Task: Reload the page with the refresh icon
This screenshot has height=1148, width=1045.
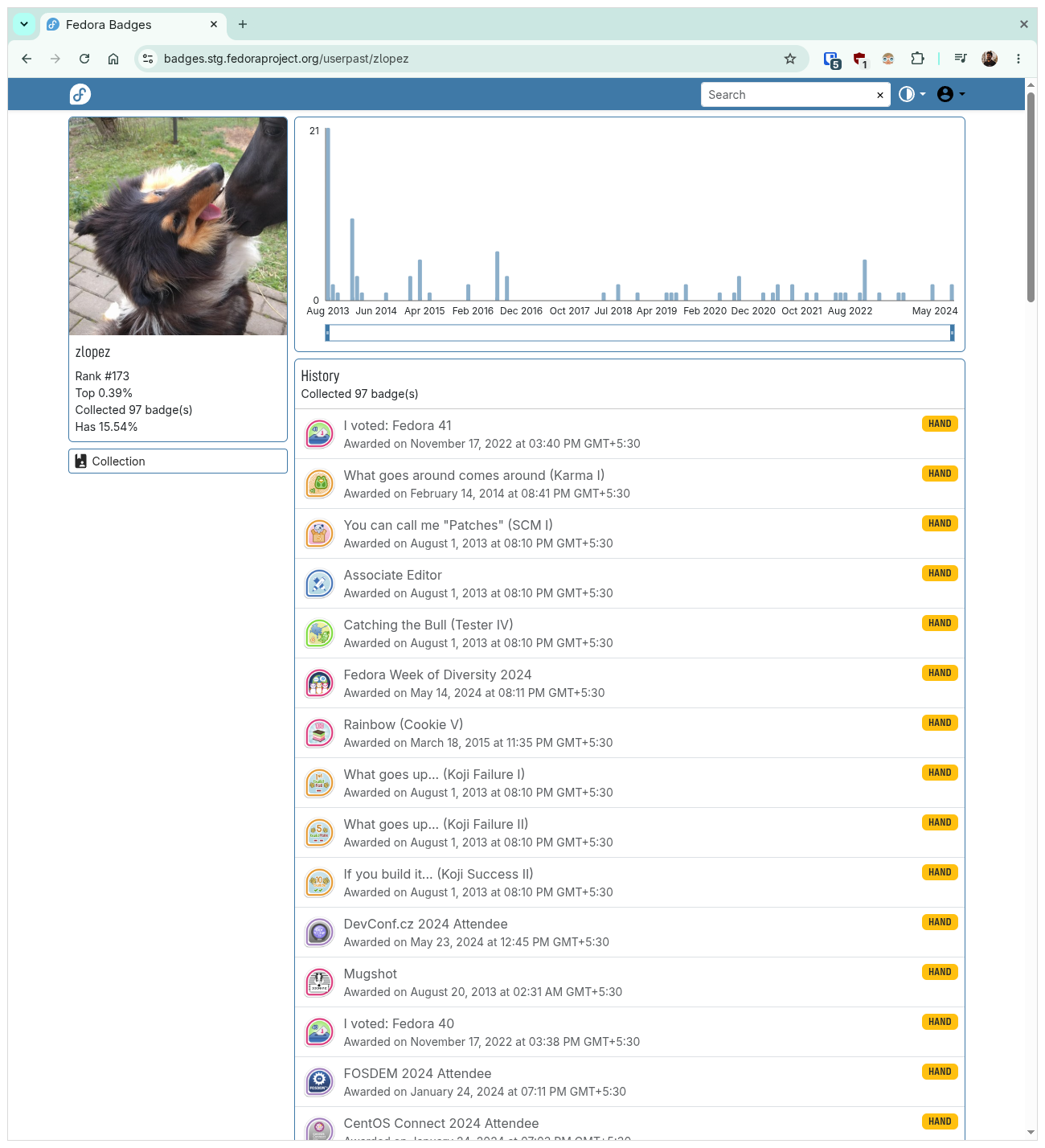Action: 84,59
